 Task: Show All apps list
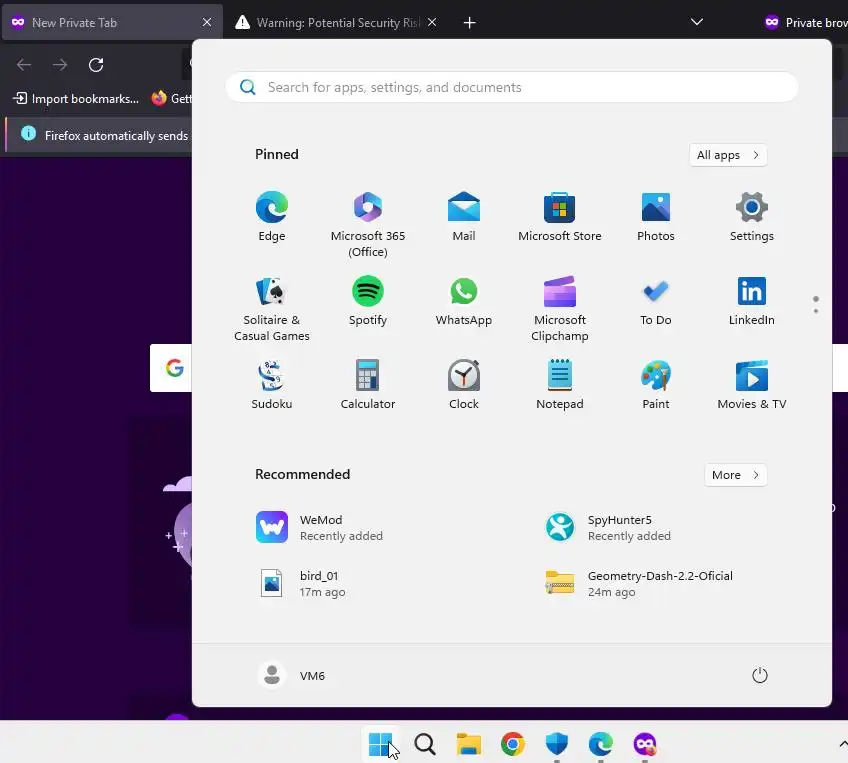pyautogui.click(x=728, y=155)
